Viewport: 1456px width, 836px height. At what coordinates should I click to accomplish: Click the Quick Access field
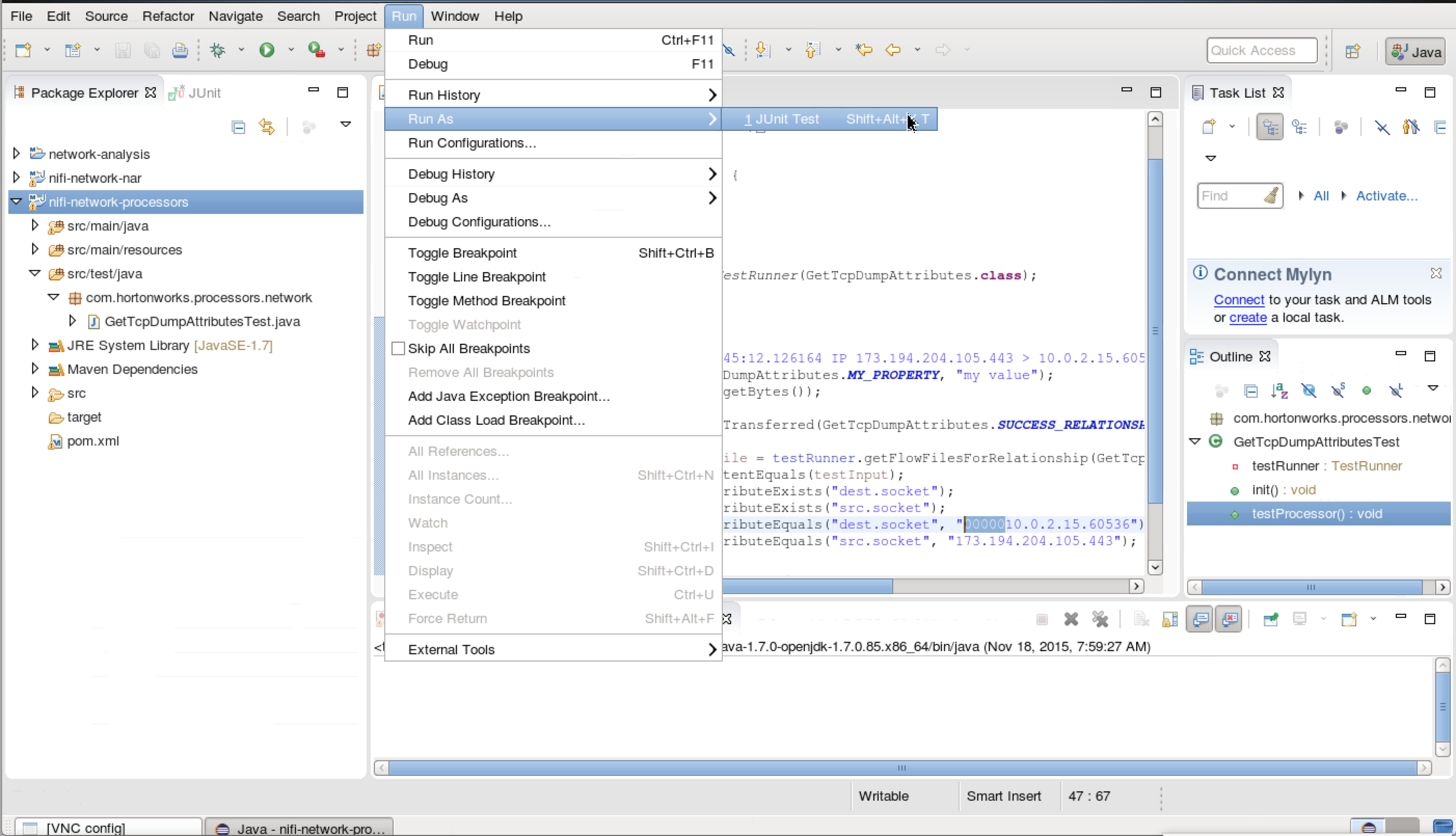click(1261, 50)
